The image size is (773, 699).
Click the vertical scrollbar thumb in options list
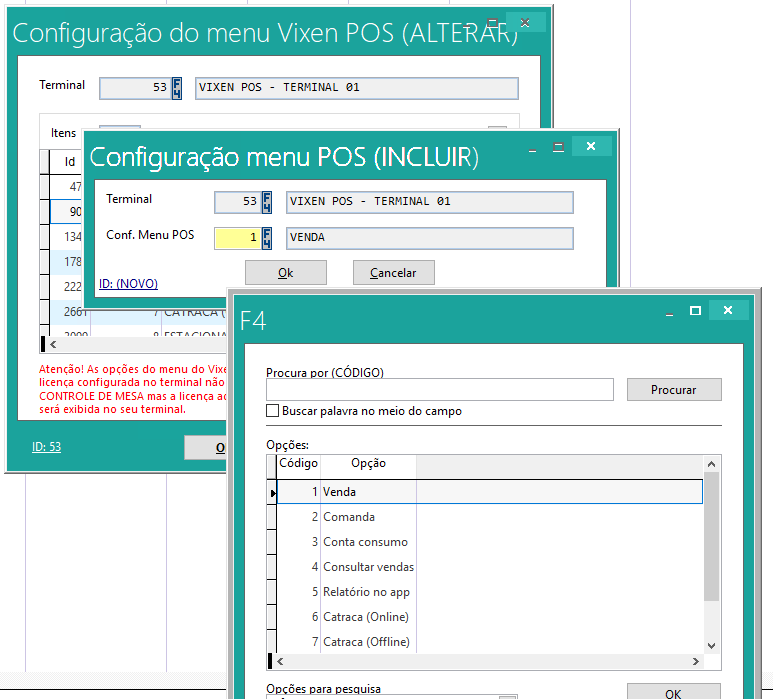click(711, 536)
